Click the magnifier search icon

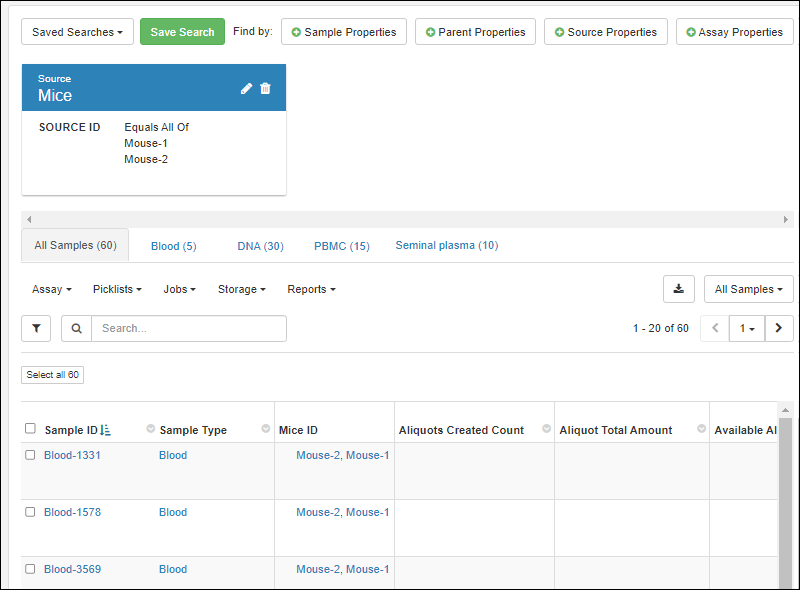click(x=76, y=328)
